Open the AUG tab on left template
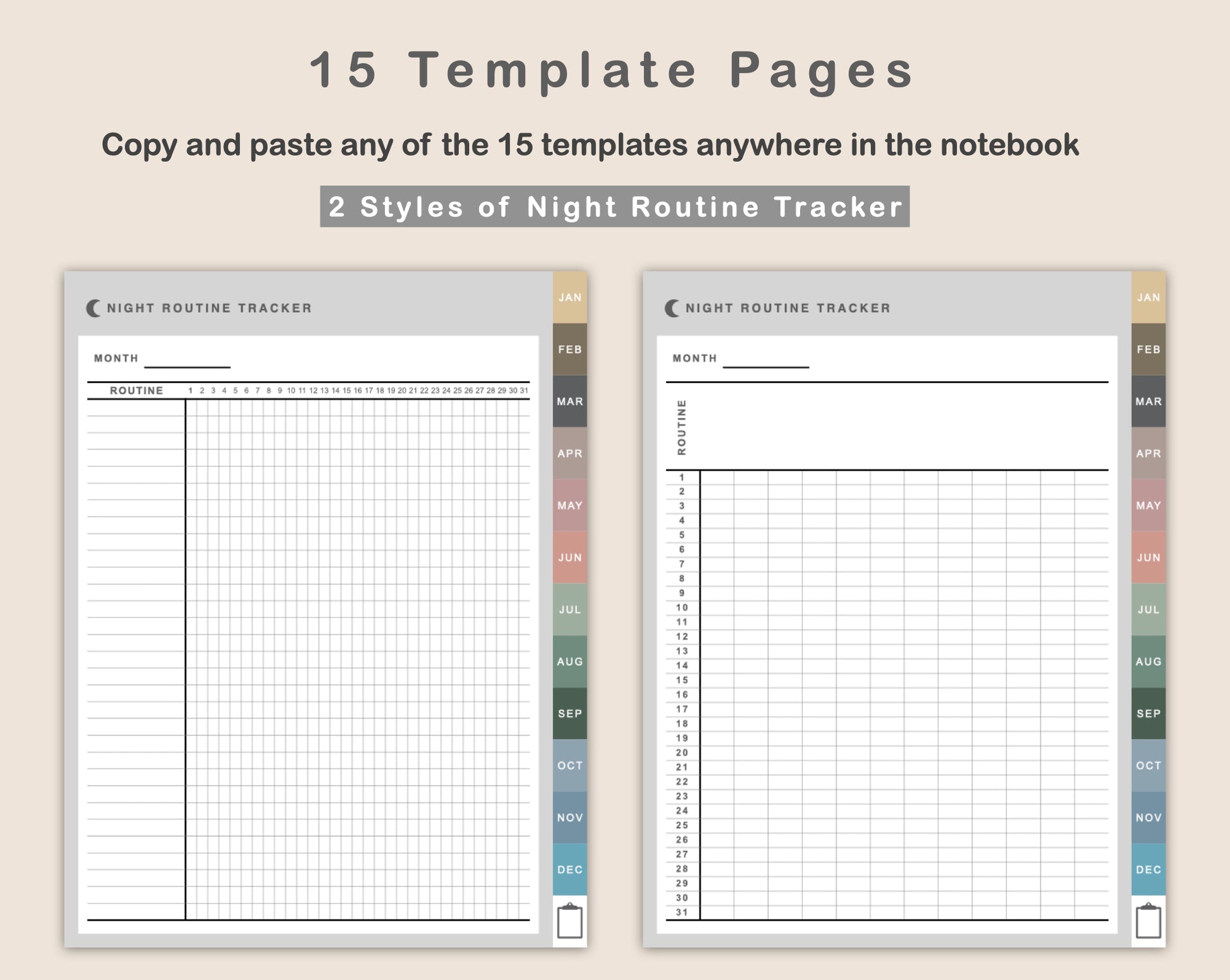 click(569, 662)
